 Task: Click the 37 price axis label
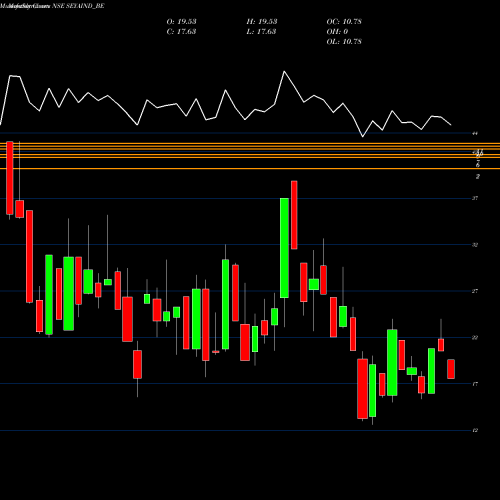coord(475,198)
